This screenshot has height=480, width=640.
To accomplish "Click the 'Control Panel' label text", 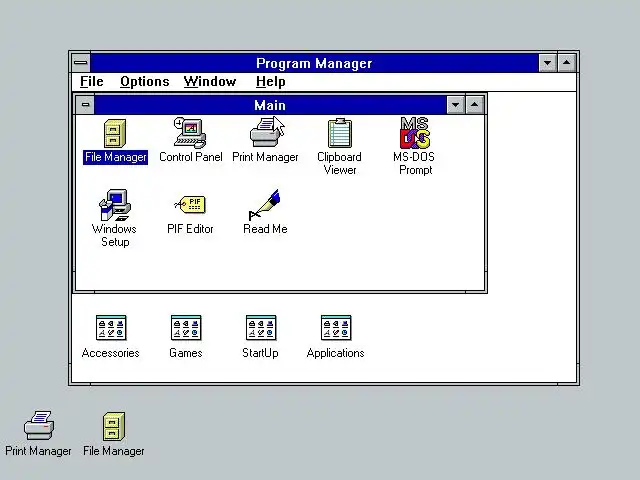I will click(191, 157).
